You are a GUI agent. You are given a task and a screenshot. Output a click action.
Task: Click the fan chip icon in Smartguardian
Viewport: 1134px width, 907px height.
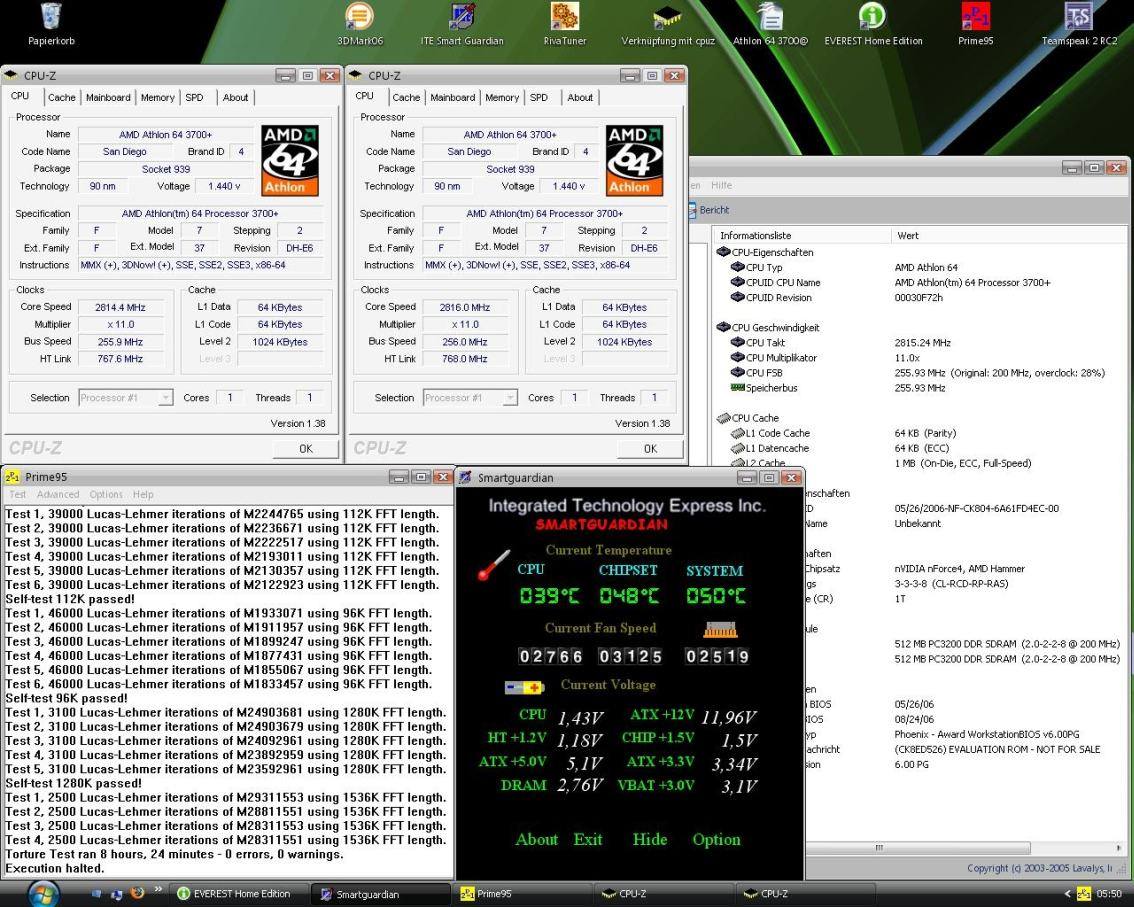pos(720,629)
